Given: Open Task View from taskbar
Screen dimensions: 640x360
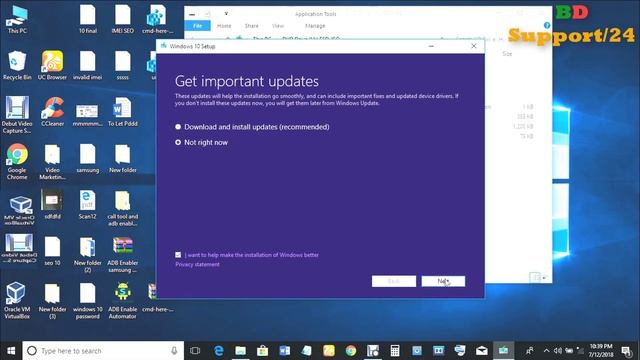Looking at the screenshot, I should pyautogui.click(x=195, y=351).
